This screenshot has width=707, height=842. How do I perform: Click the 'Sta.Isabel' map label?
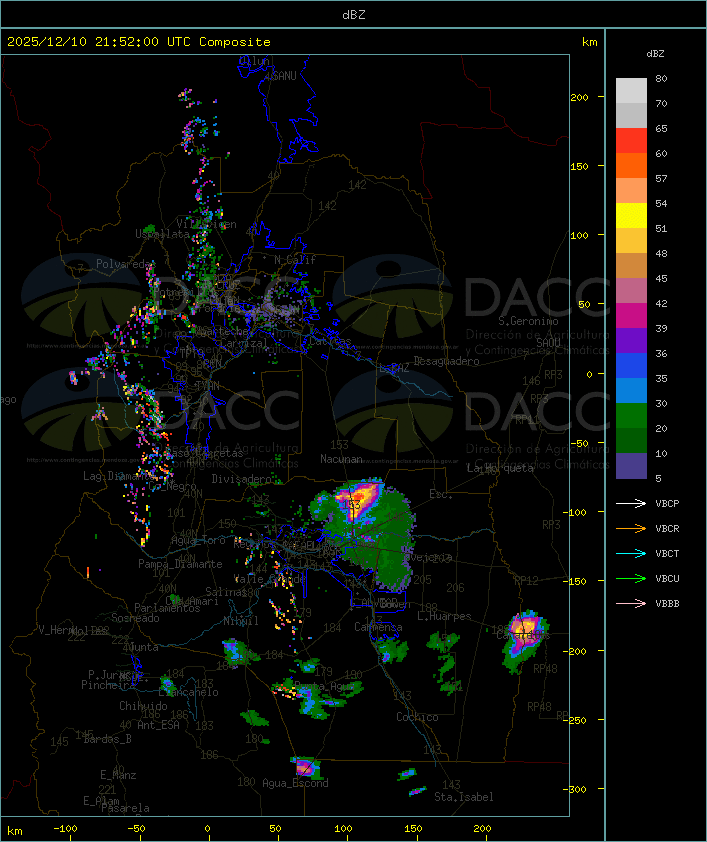point(464,797)
